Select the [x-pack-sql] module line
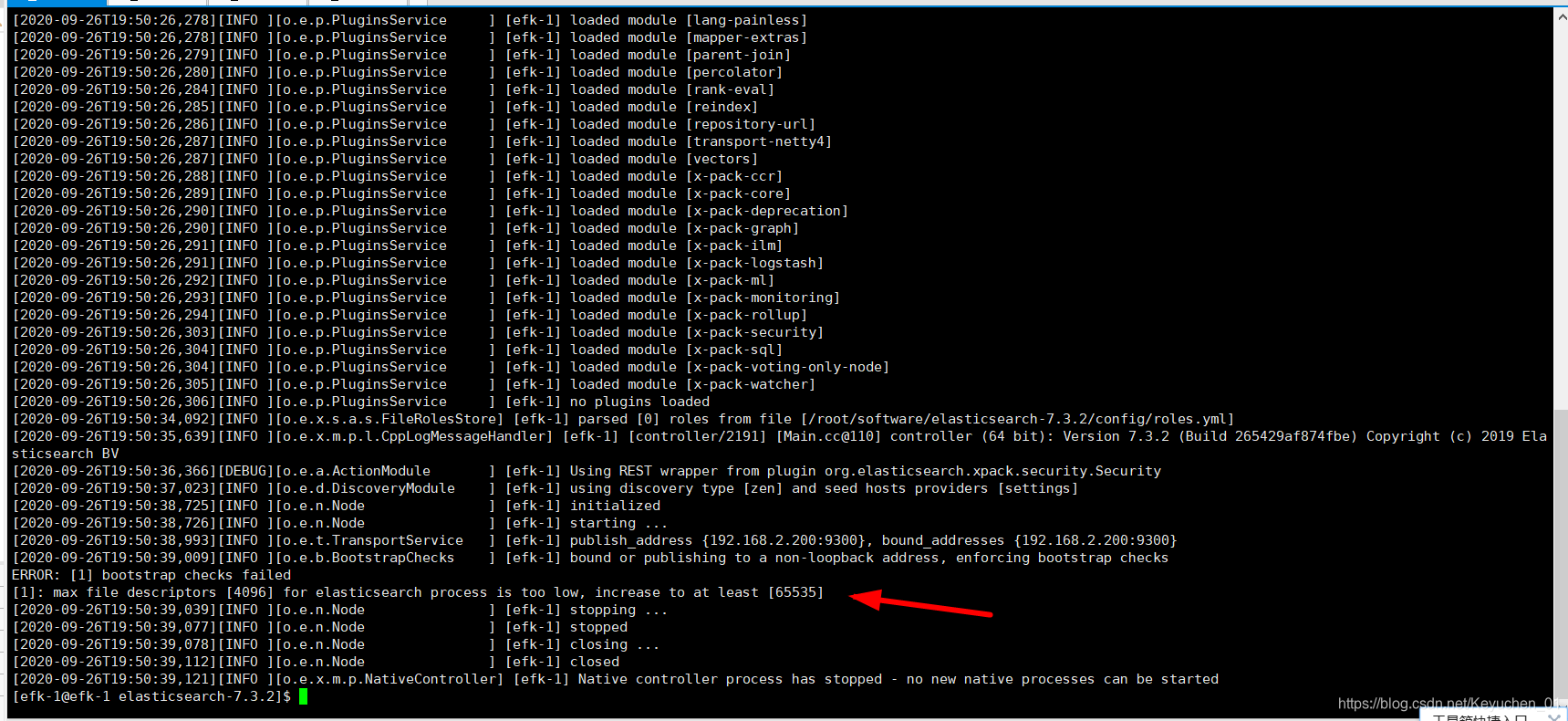Screen dimensions: 1568x721 [397, 350]
